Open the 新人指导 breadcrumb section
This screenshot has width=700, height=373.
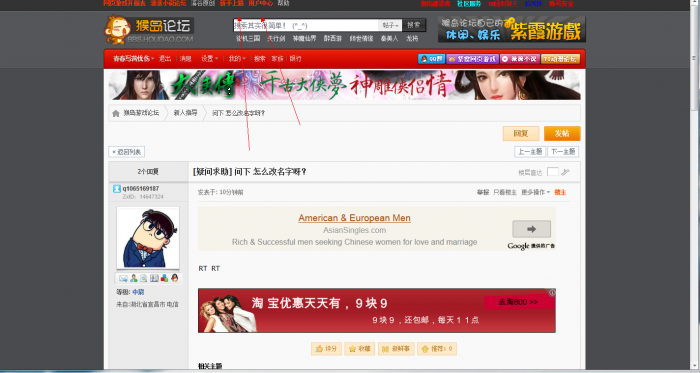[185, 113]
